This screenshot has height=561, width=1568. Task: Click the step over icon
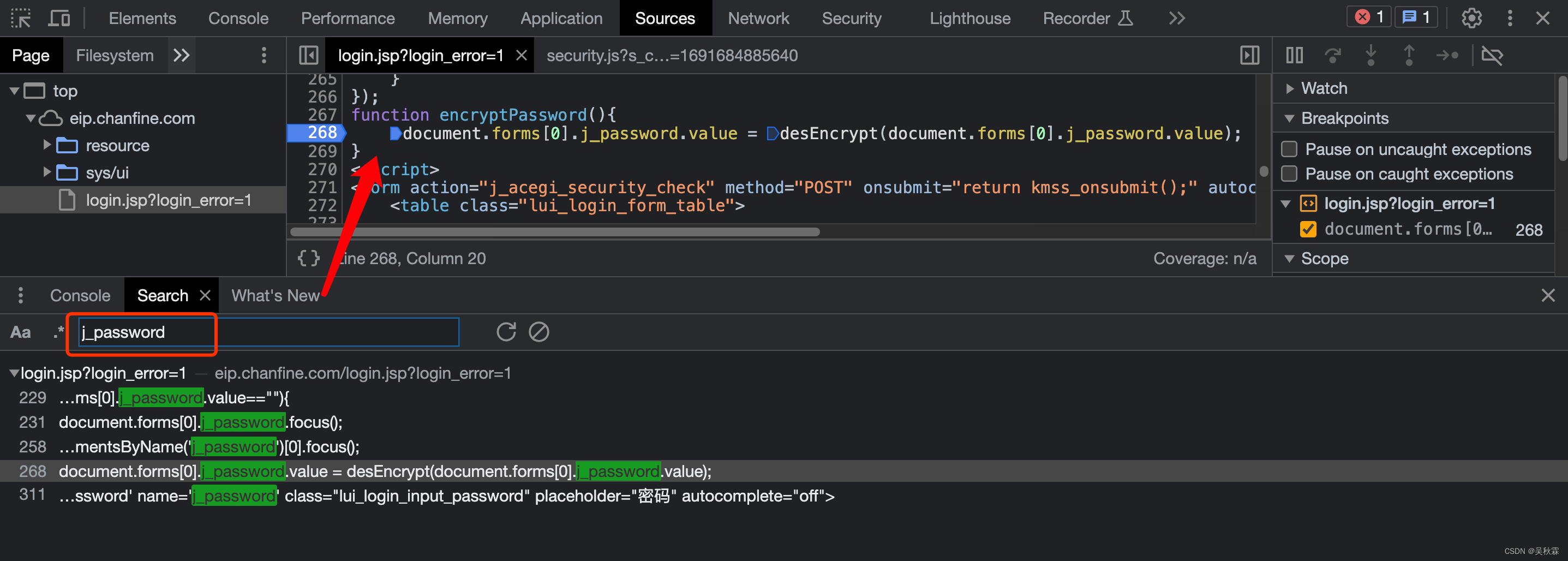click(1332, 56)
